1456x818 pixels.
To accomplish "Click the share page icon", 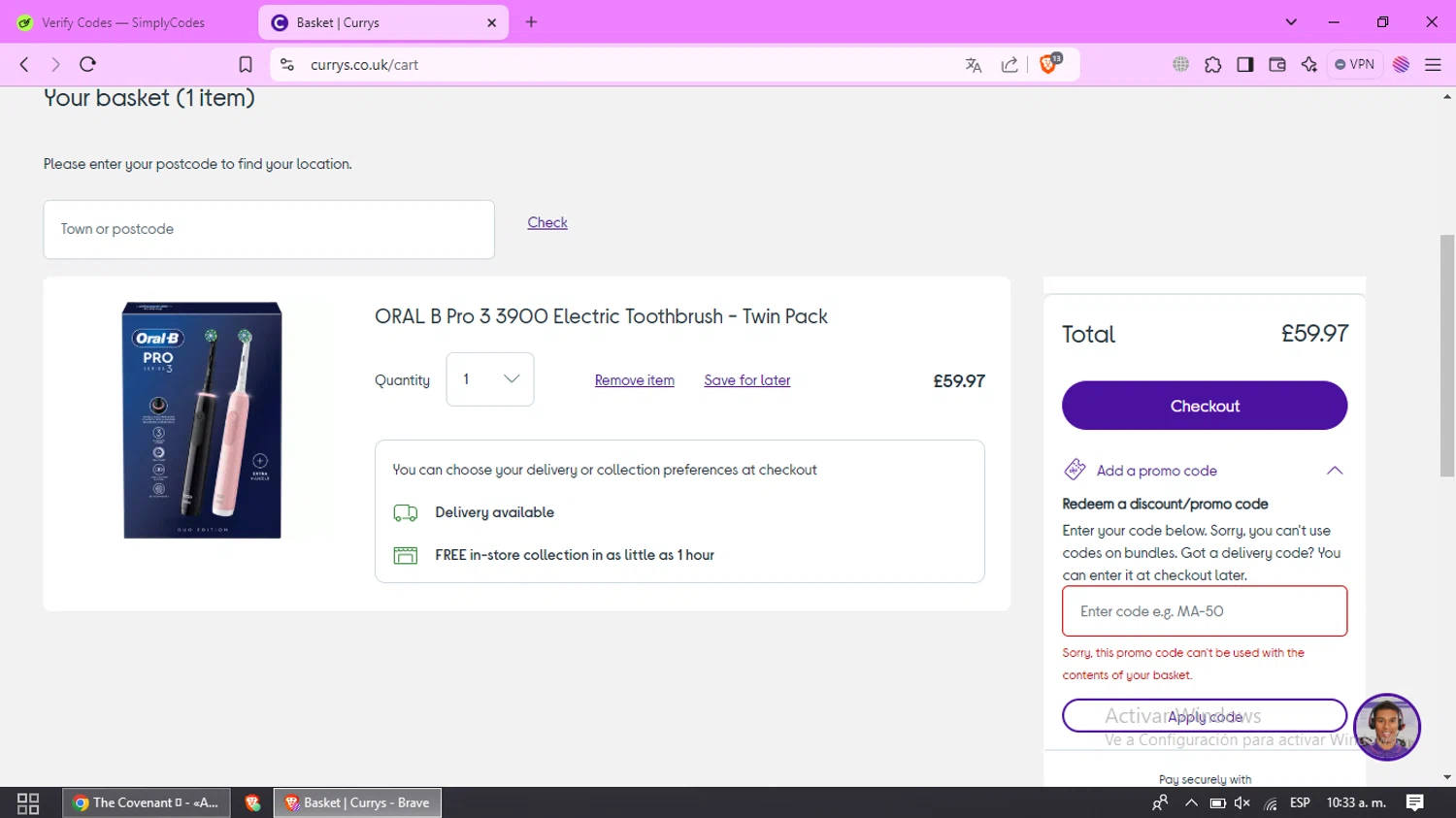I will point(1009,65).
